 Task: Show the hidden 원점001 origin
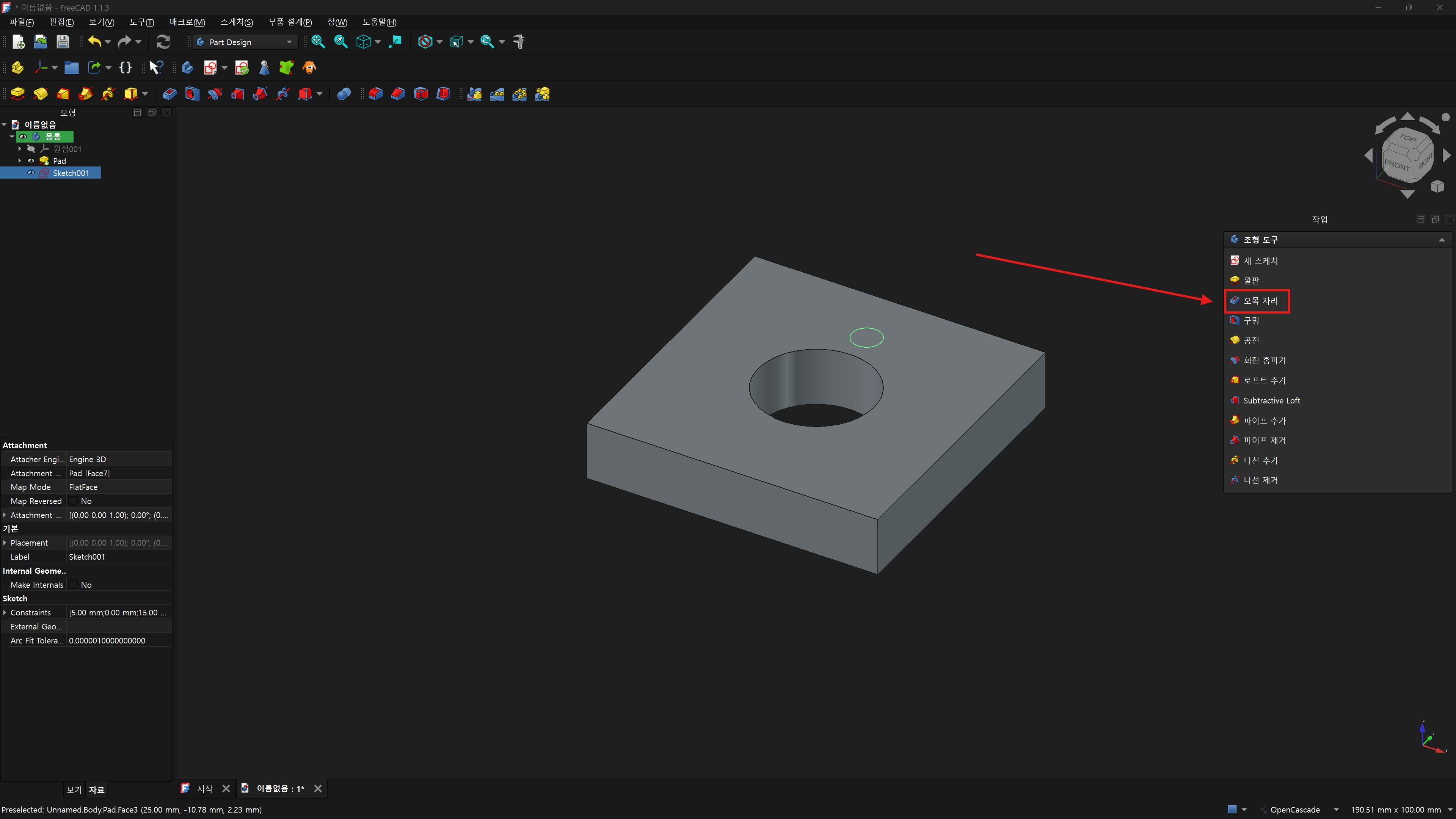[x=31, y=149]
